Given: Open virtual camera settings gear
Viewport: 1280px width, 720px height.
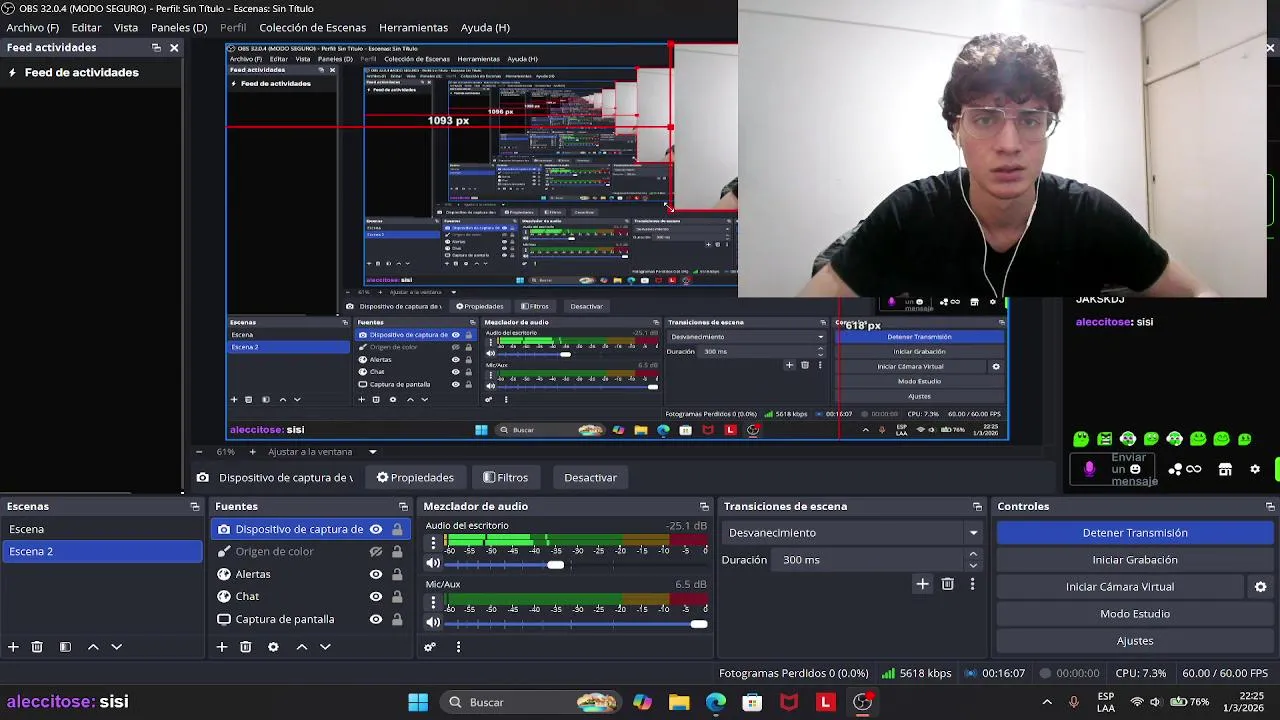Looking at the screenshot, I should point(1261,587).
